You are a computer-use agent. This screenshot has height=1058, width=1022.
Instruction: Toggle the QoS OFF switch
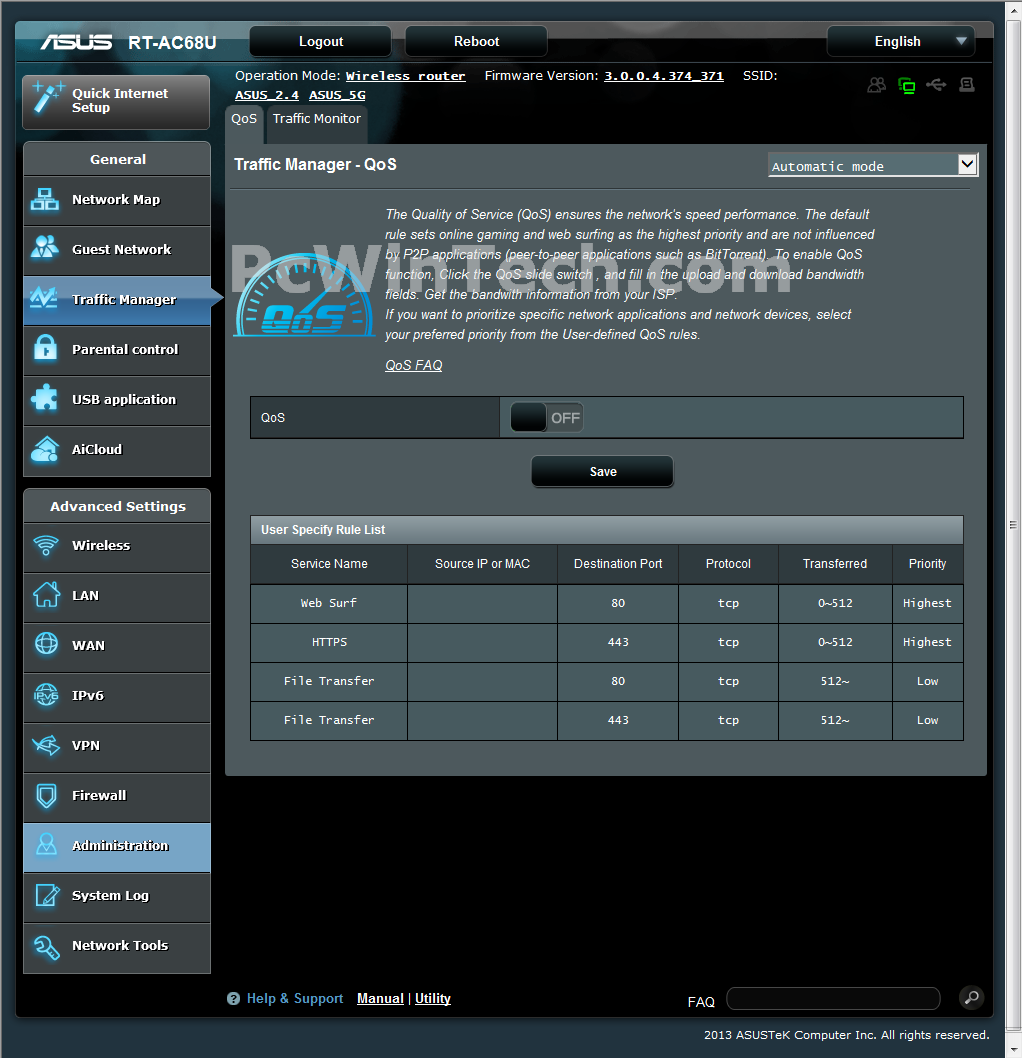[546, 418]
